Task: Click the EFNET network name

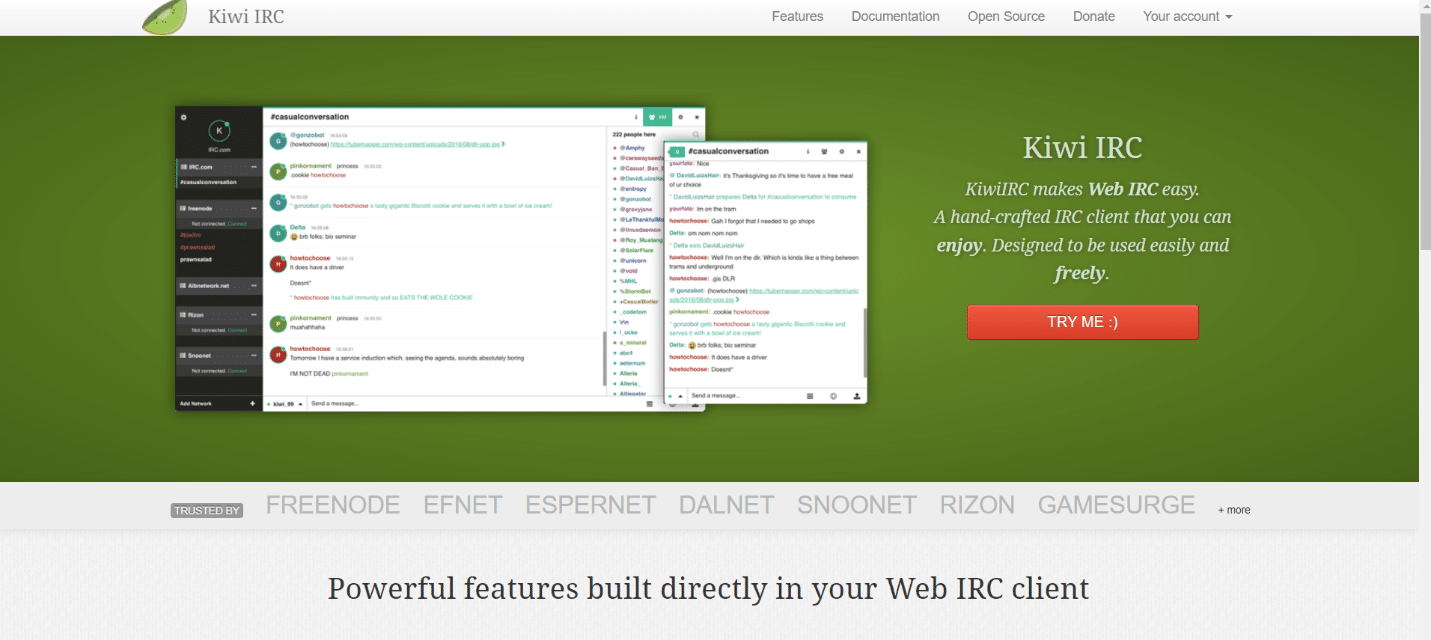Action: tap(463, 505)
